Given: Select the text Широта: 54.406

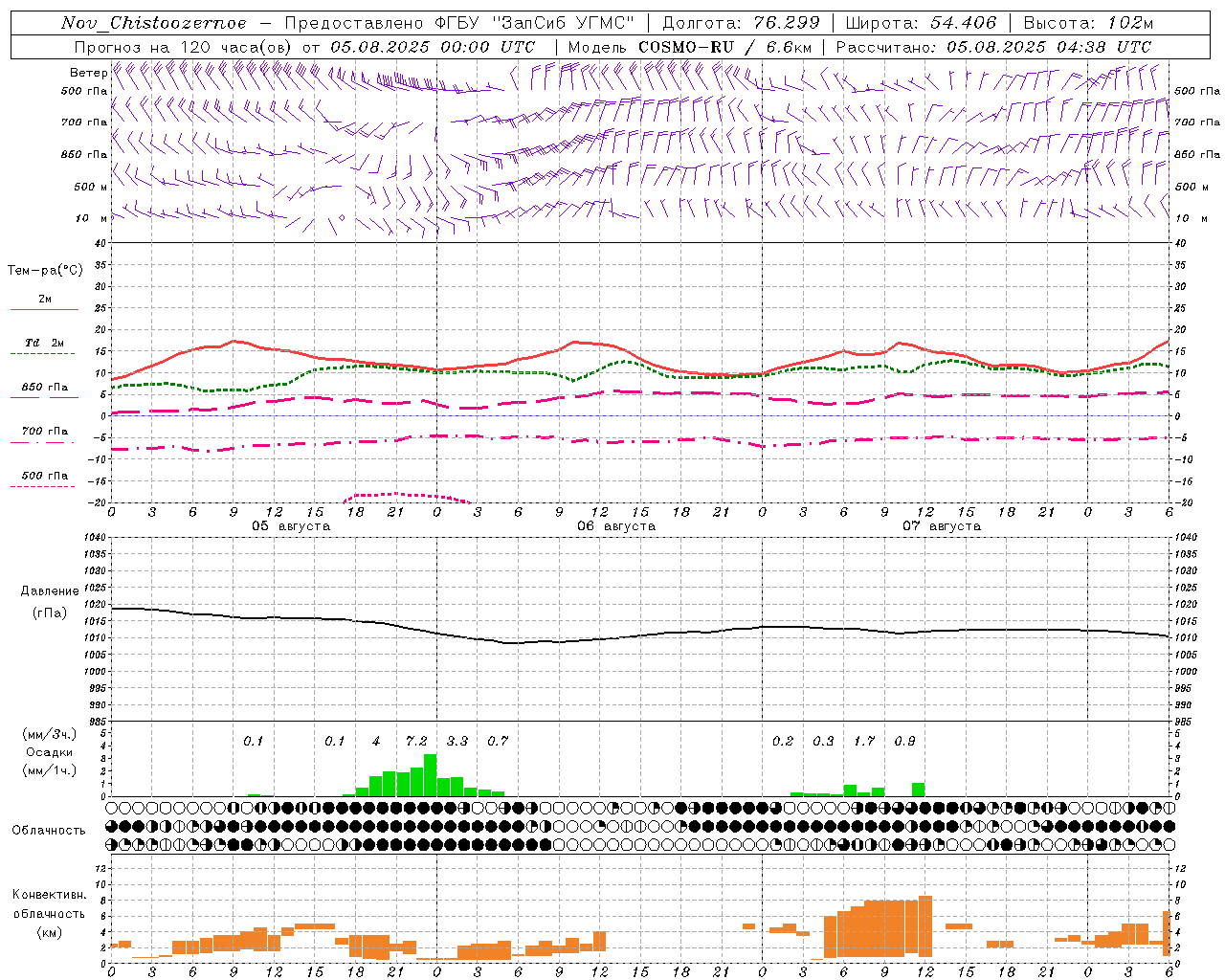Looking at the screenshot, I should pyautogui.click(x=921, y=23).
